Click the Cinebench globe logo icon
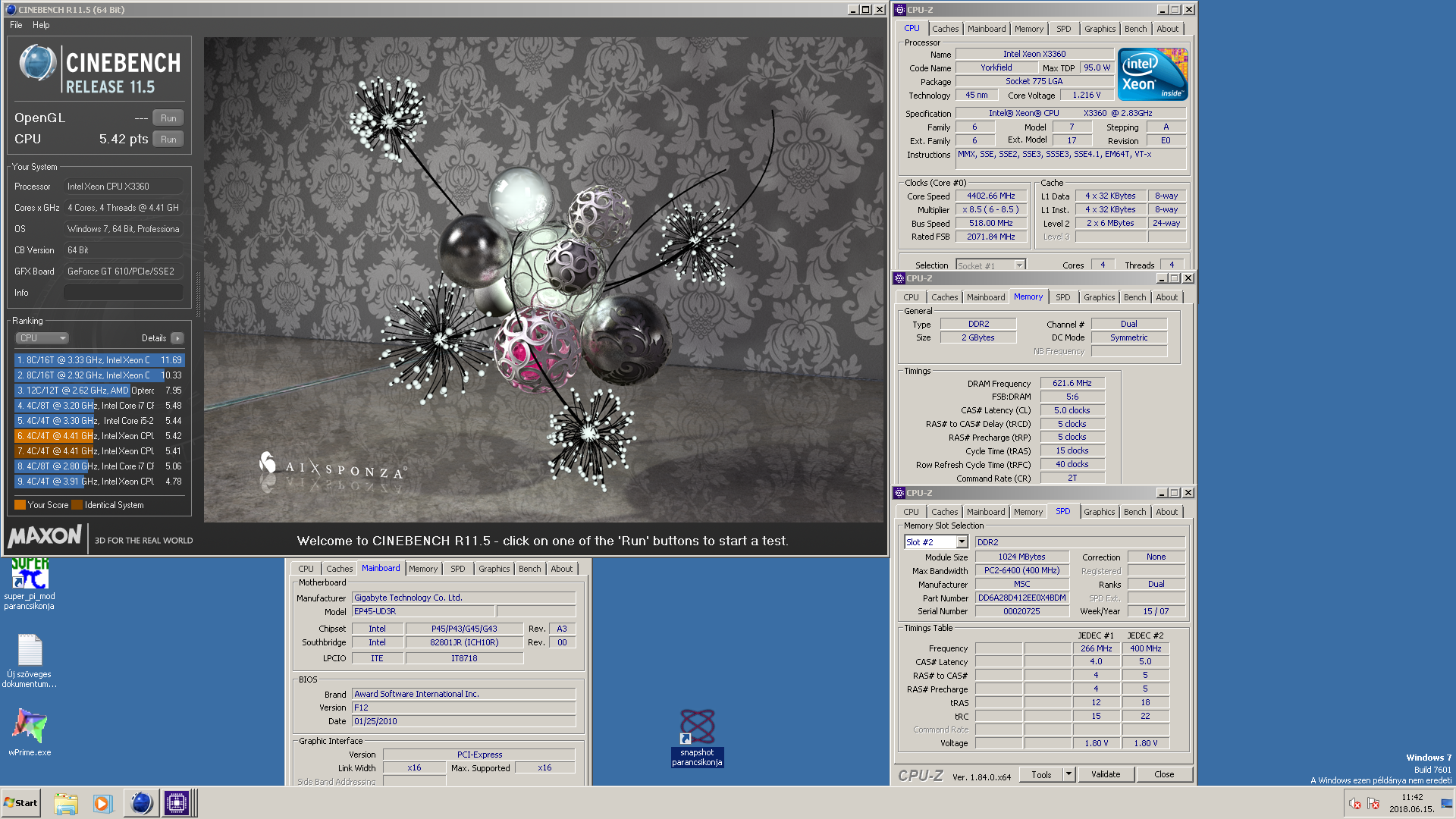This screenshot has width=1456, height=819. [37, 64]
